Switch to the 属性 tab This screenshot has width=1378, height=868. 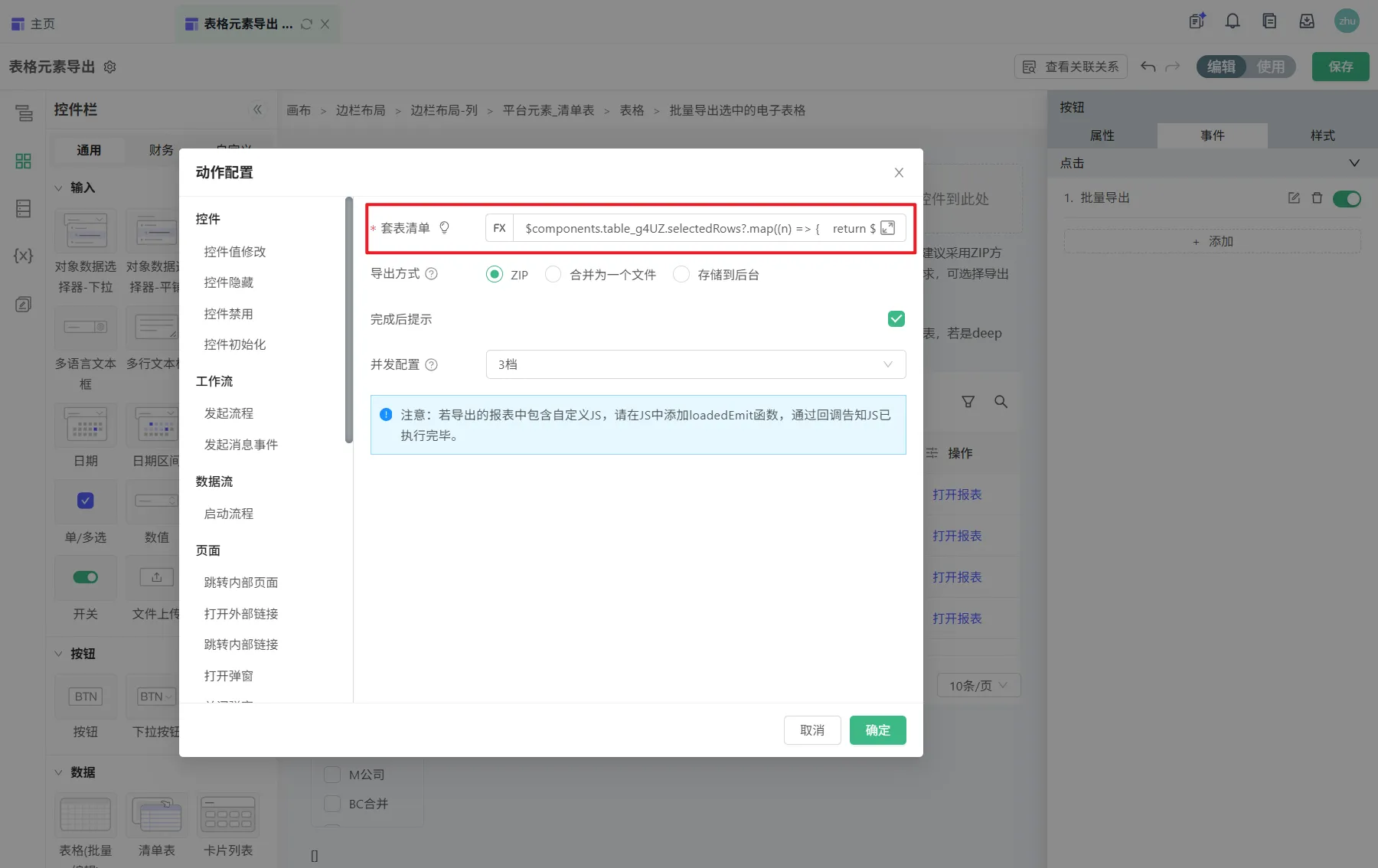point(1102,135)
